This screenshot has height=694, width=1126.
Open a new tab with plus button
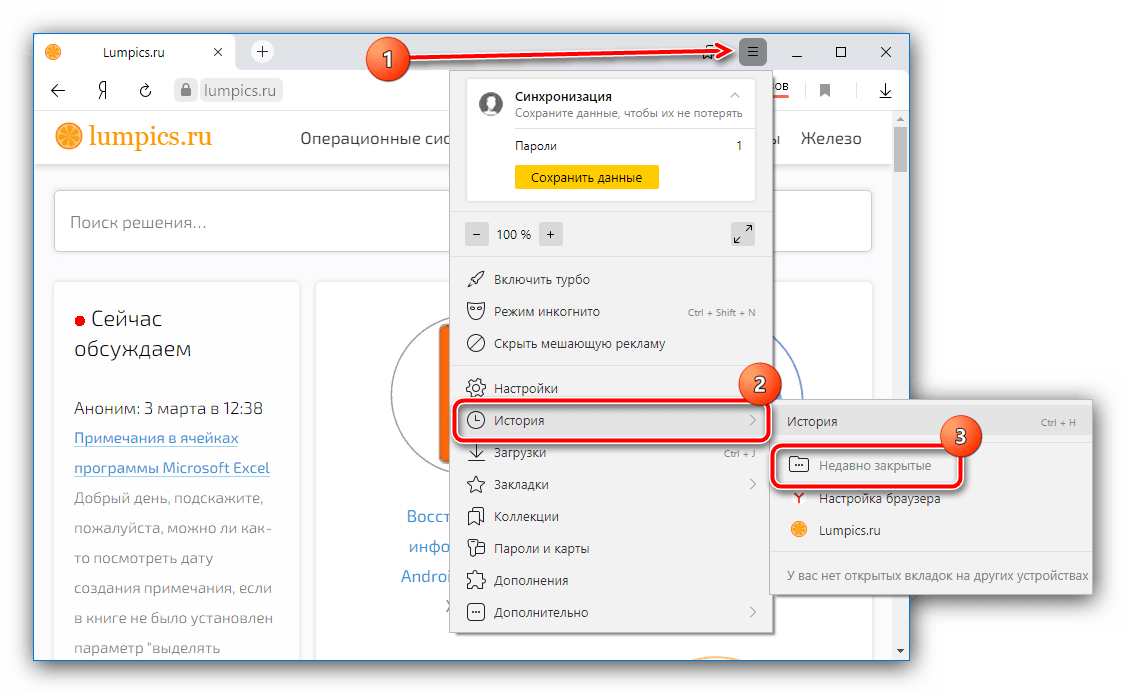(x=262, y=51)
